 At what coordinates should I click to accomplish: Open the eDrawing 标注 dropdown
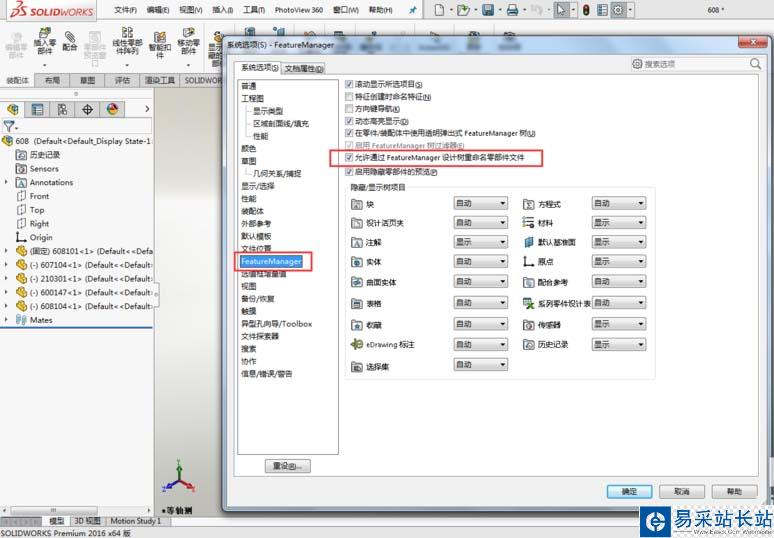point(480,345)
